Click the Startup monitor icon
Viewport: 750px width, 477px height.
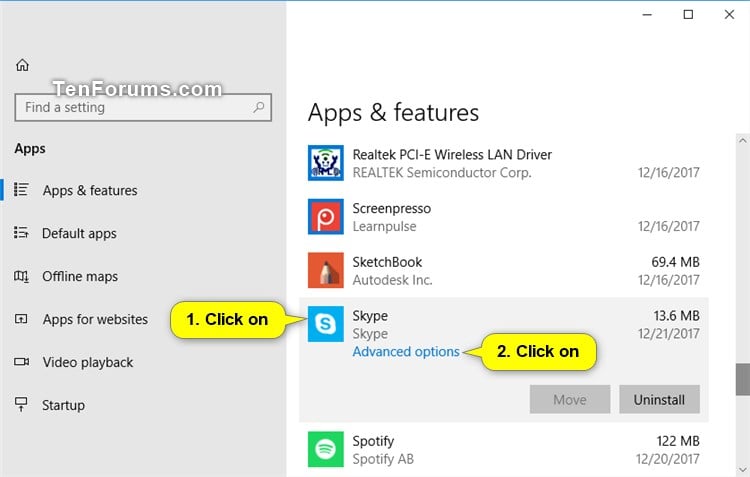[x=21, y=404]
